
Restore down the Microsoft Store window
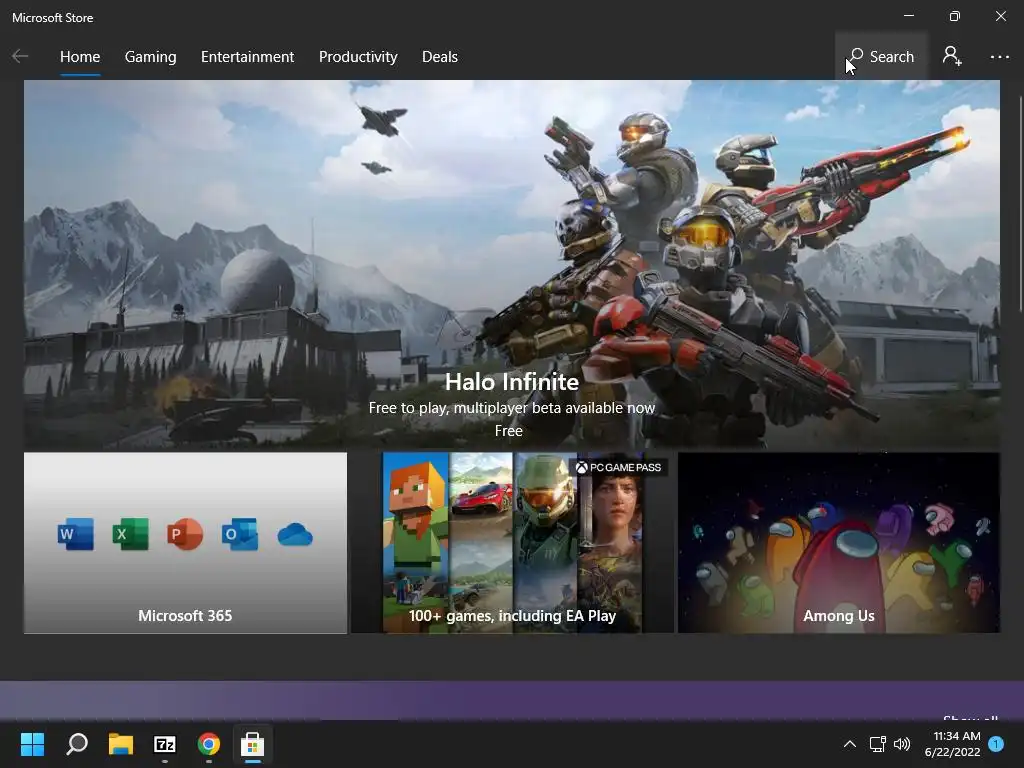tap(955, 16)
